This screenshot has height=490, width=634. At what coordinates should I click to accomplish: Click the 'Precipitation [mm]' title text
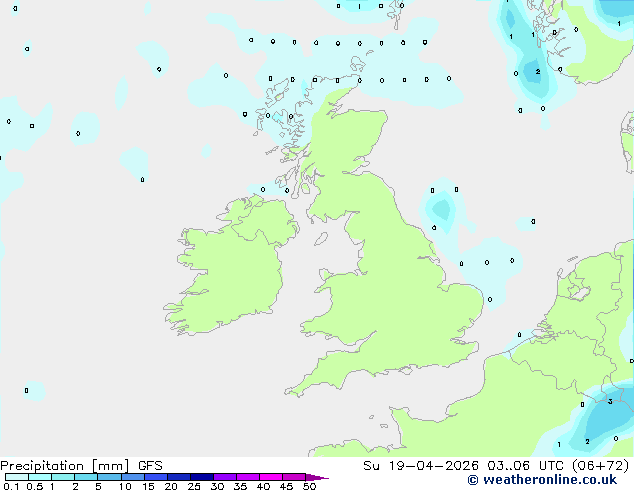[65, 465]
